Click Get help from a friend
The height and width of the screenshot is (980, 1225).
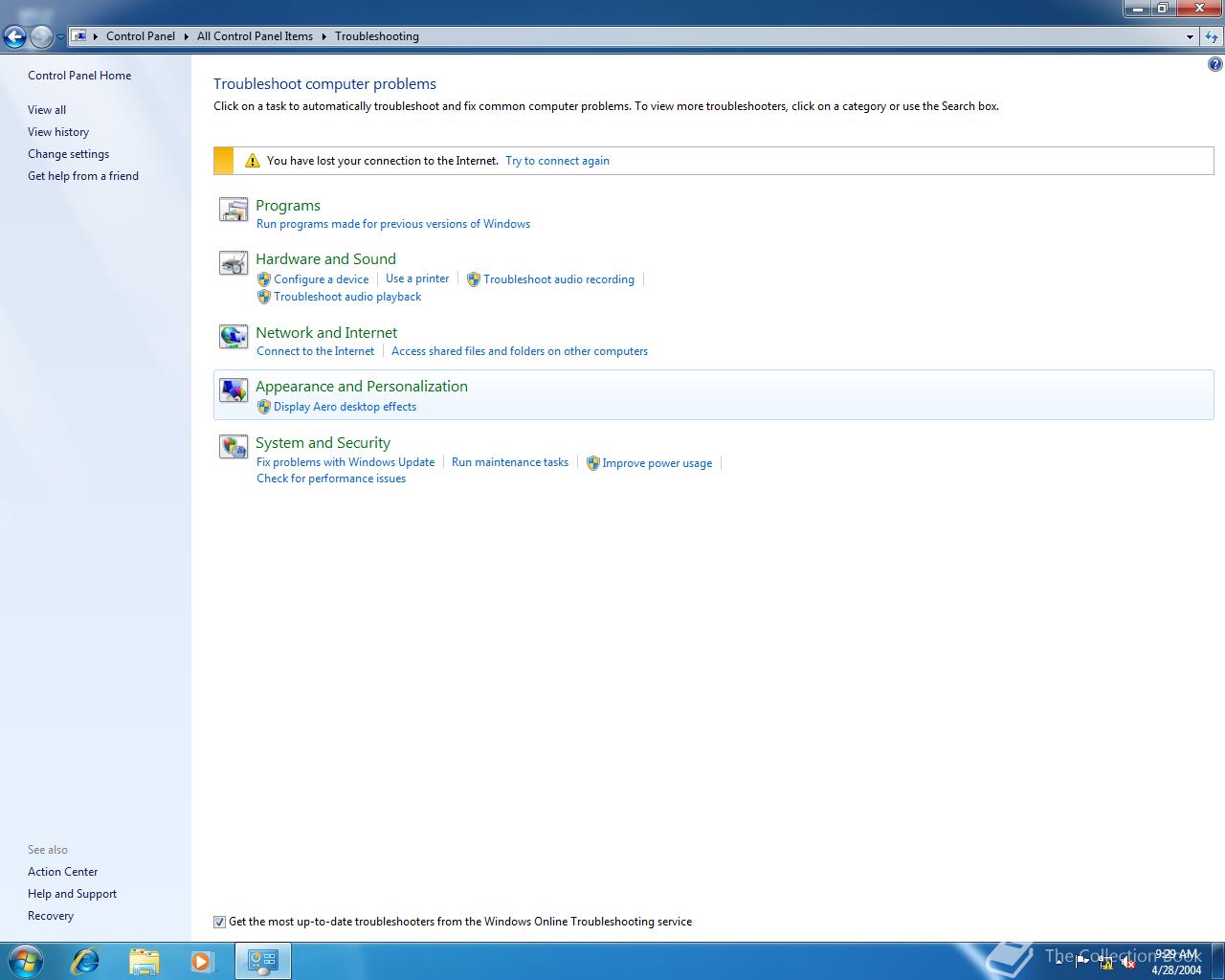coord(83,176)
